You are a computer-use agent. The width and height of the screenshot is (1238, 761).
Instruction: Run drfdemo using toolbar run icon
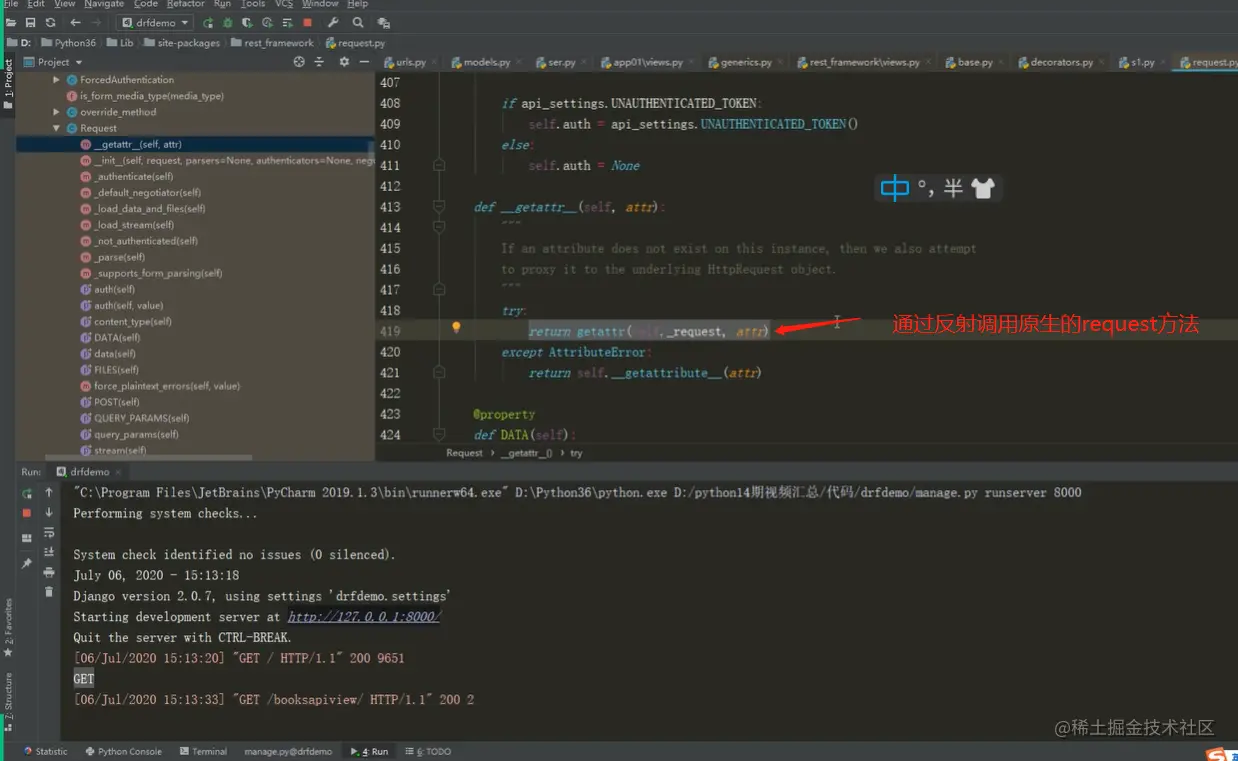pyautogui.click(x=208, y=22)
